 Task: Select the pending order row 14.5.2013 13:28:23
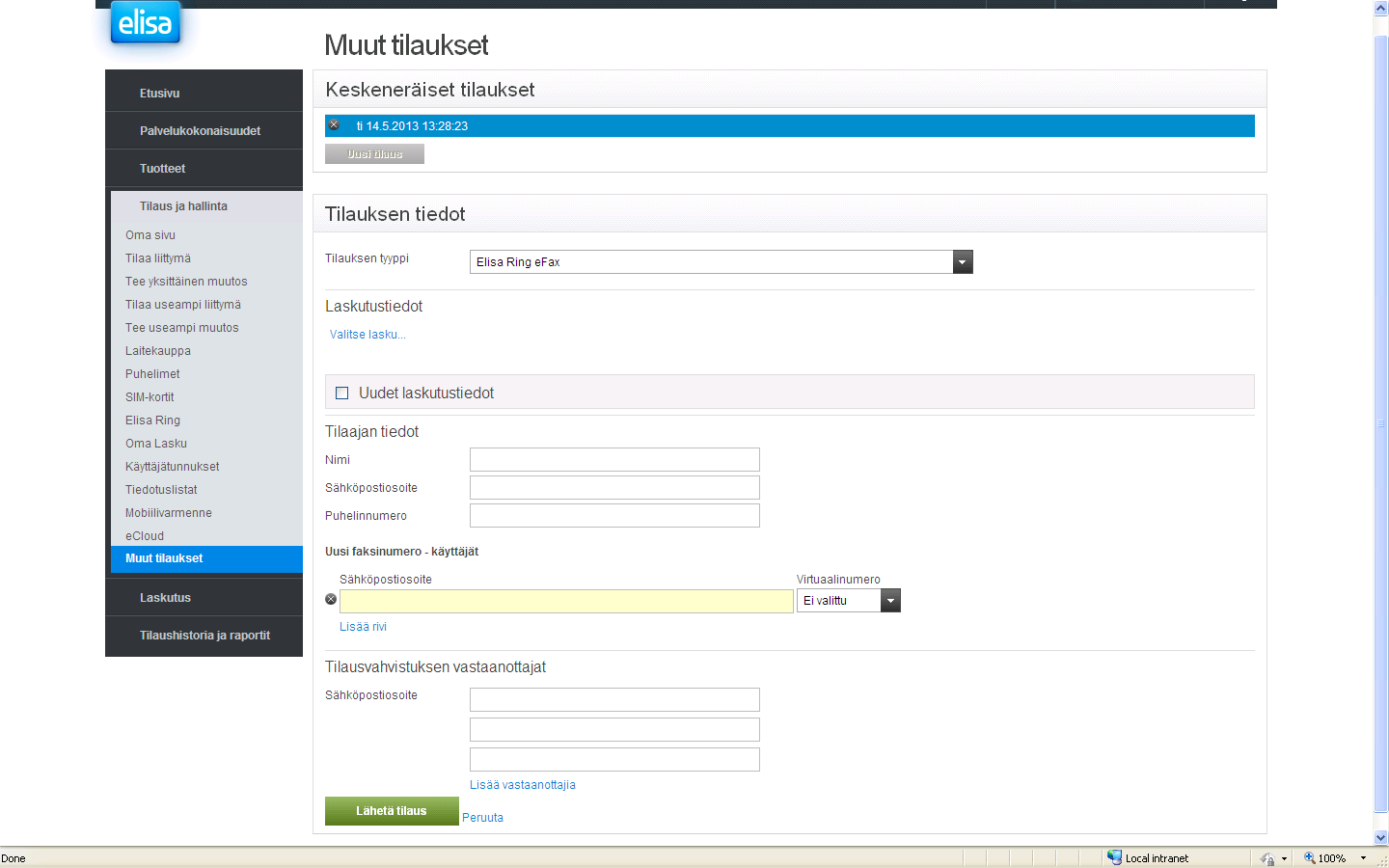[x=790, y=125]
